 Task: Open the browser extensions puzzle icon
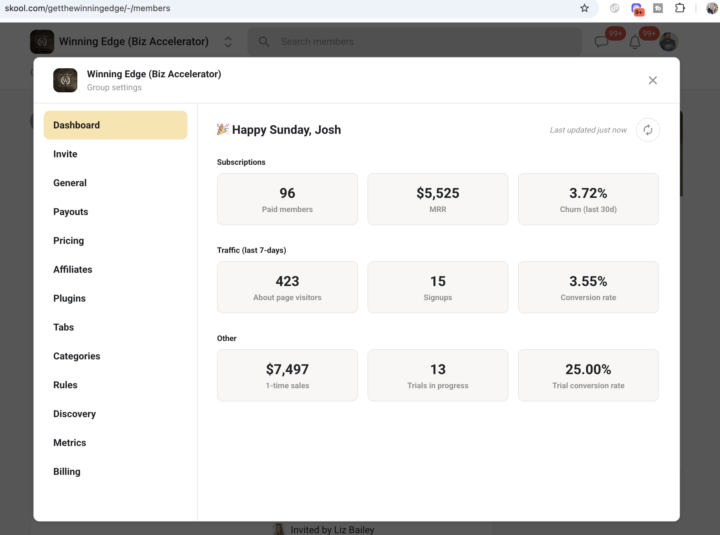(680, 8)
